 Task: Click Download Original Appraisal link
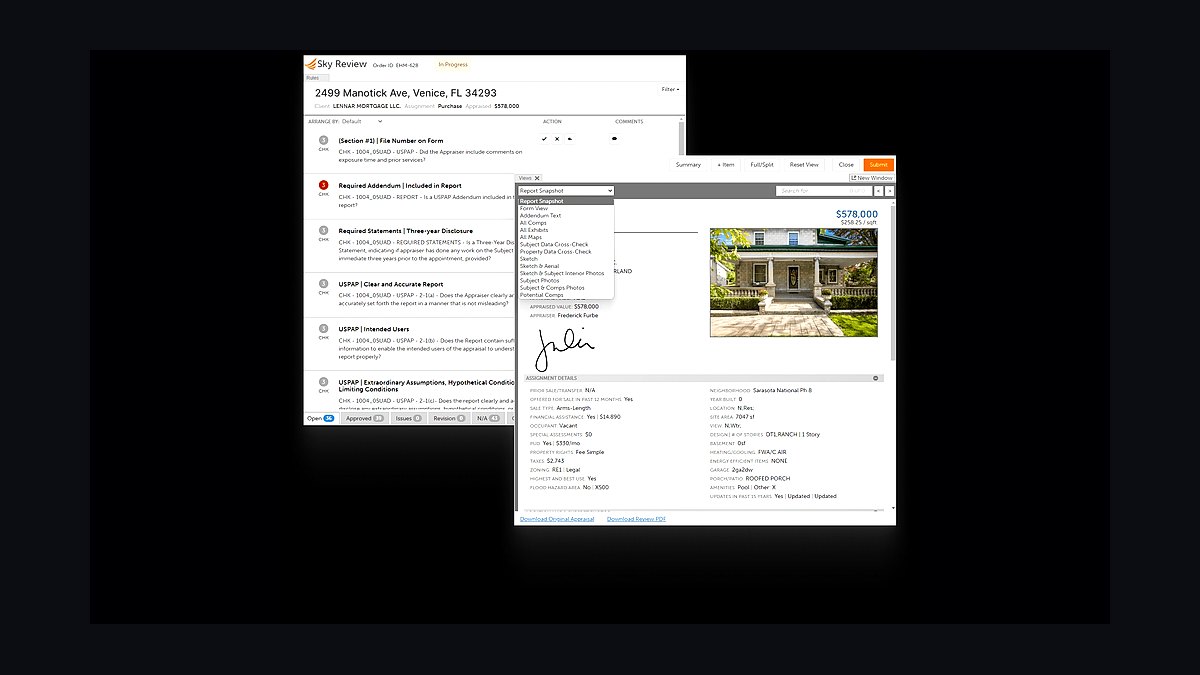coord(557,519)
